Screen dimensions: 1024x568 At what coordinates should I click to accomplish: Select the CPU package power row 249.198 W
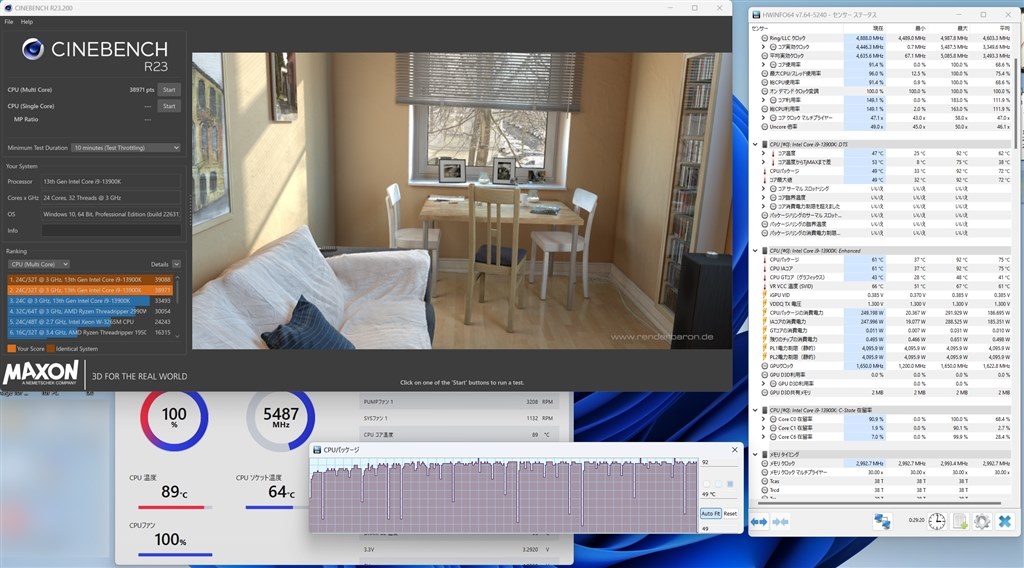tap(885, 313)
